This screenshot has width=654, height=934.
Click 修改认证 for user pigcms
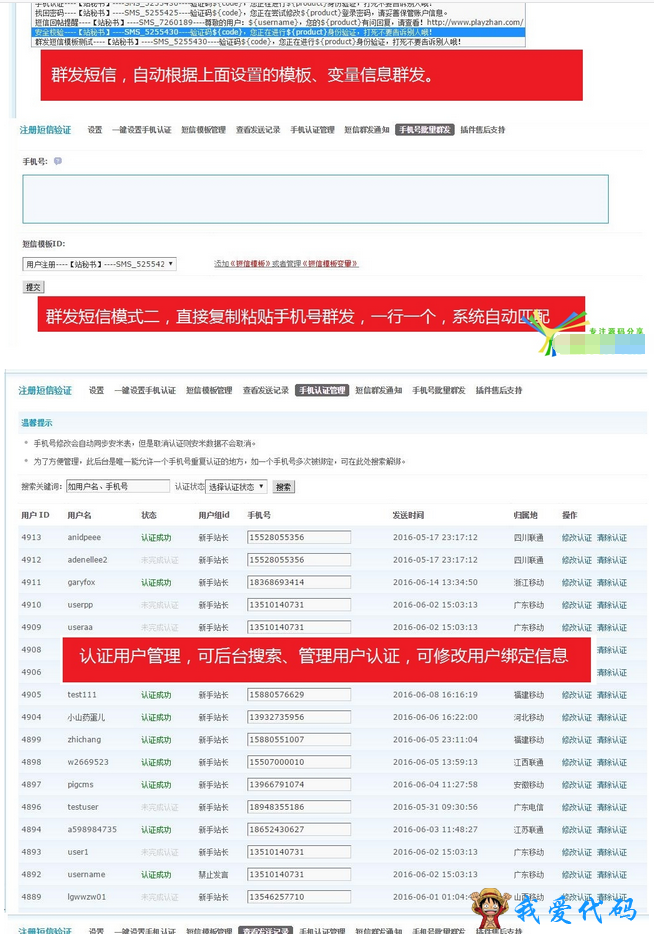(577, 785)
